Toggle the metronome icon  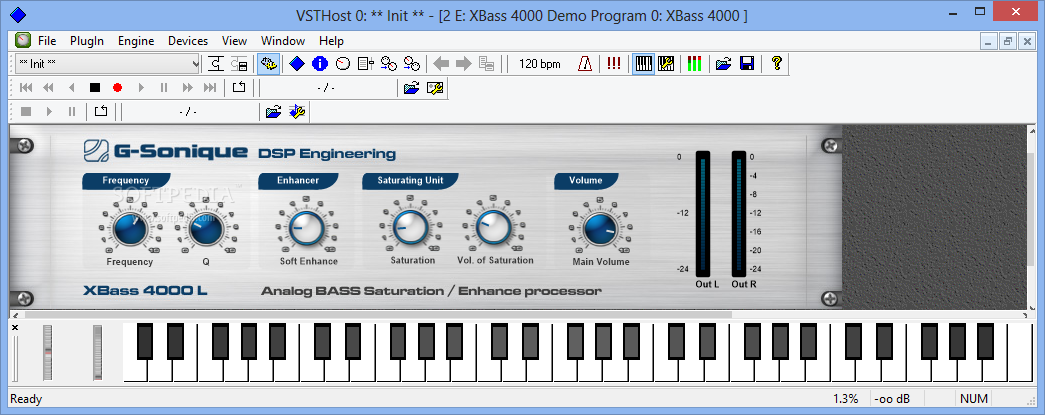tap(585, 64)
